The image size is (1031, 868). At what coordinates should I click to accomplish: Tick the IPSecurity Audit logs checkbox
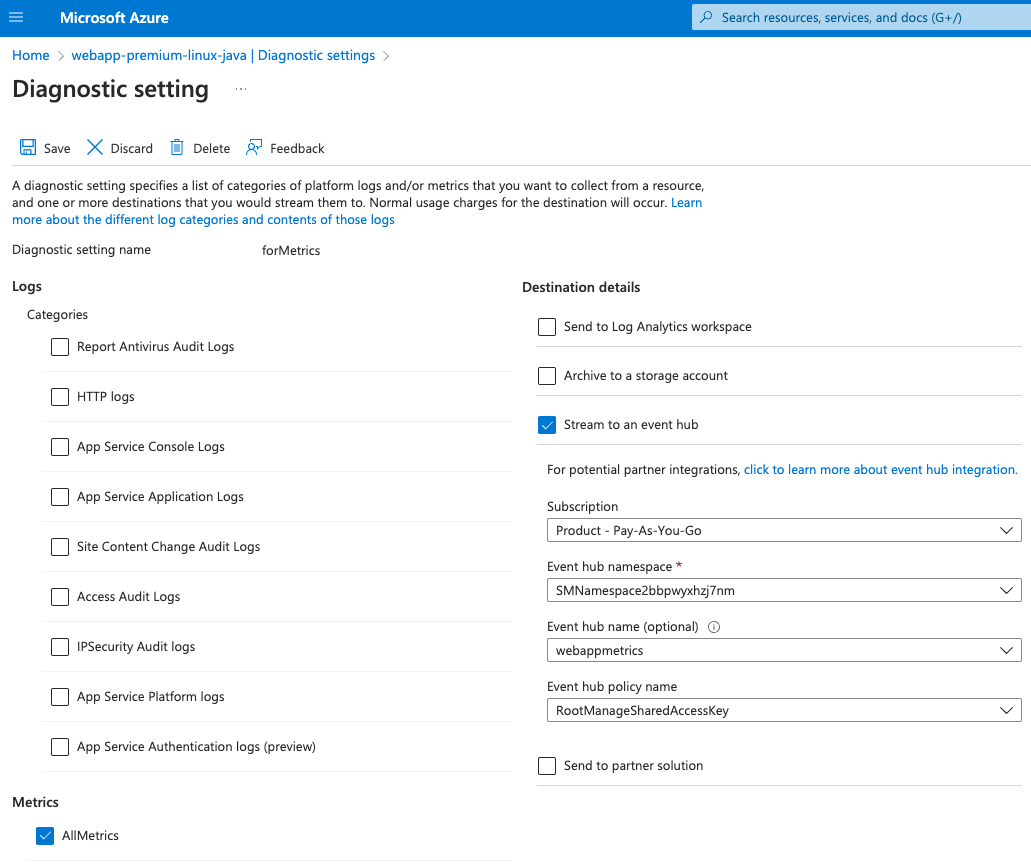pyautogui.click(x=60, y=646)
